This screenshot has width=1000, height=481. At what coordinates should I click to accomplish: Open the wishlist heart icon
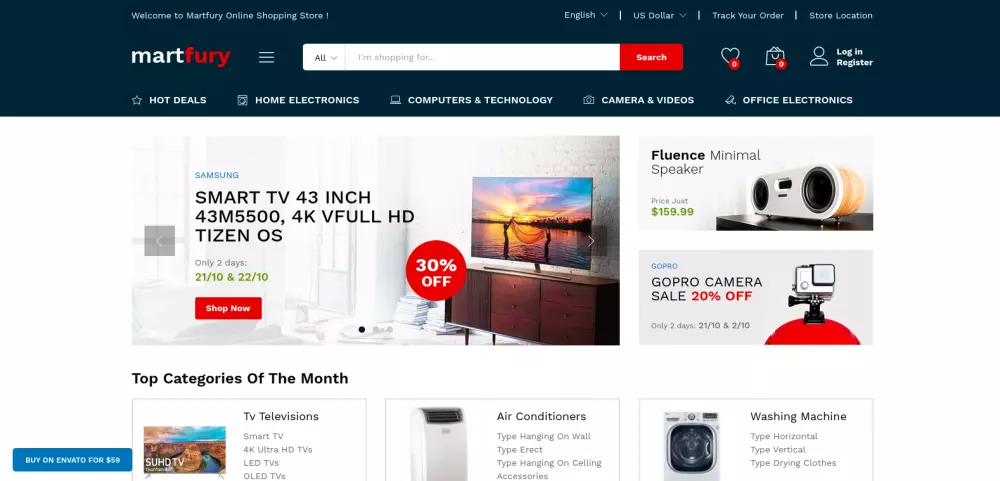coord(730,57)
